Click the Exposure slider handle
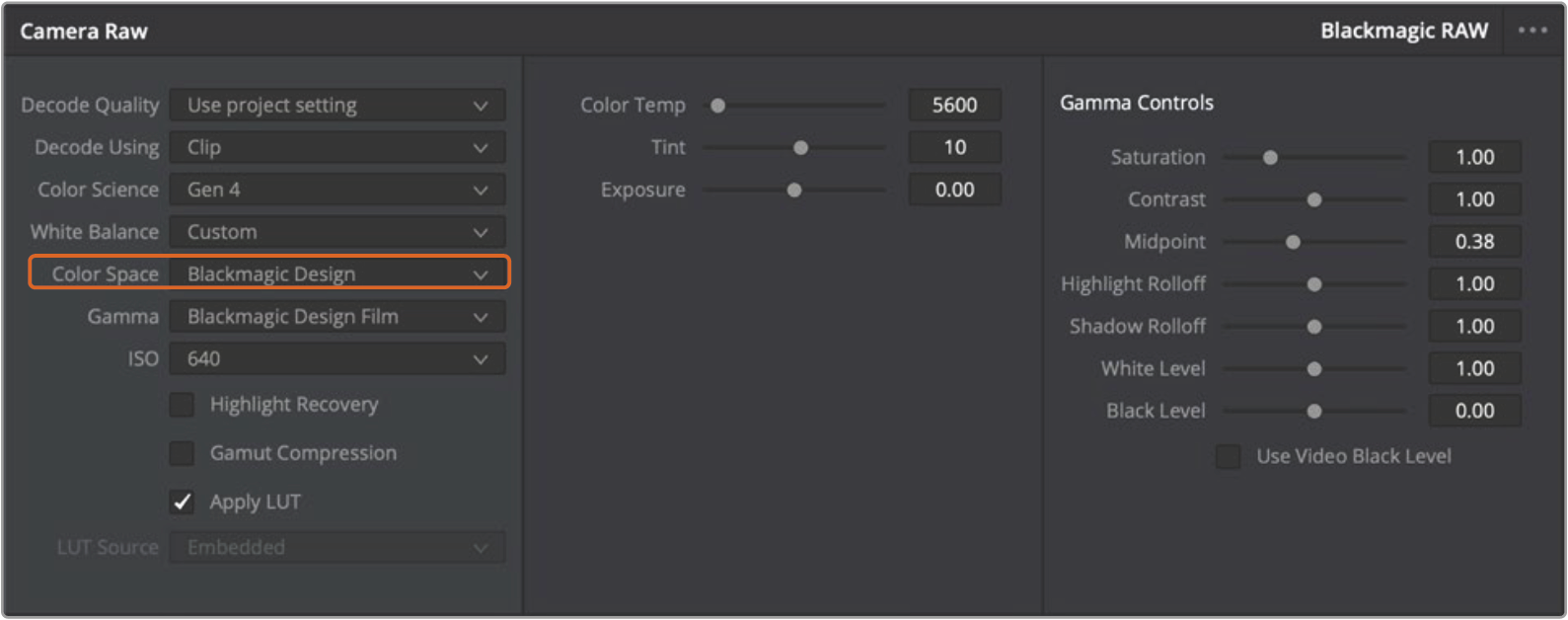1568x620 pixels. pyautogui.click(x=794, y=191)
